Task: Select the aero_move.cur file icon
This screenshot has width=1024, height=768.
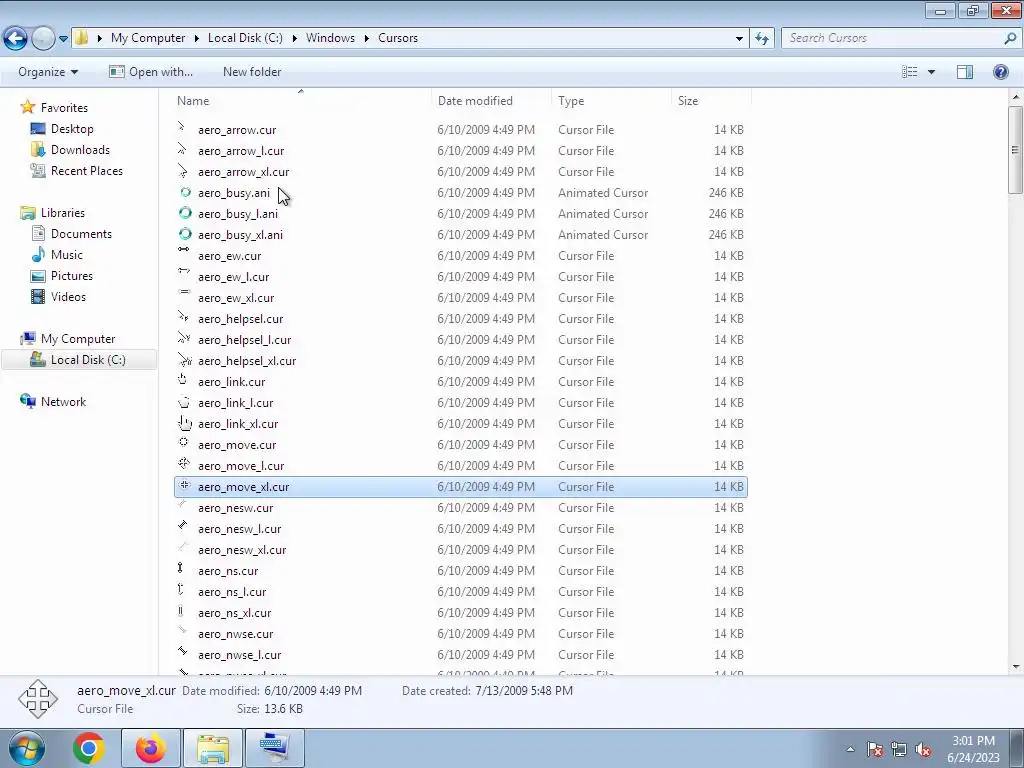Action: point(184,443)
